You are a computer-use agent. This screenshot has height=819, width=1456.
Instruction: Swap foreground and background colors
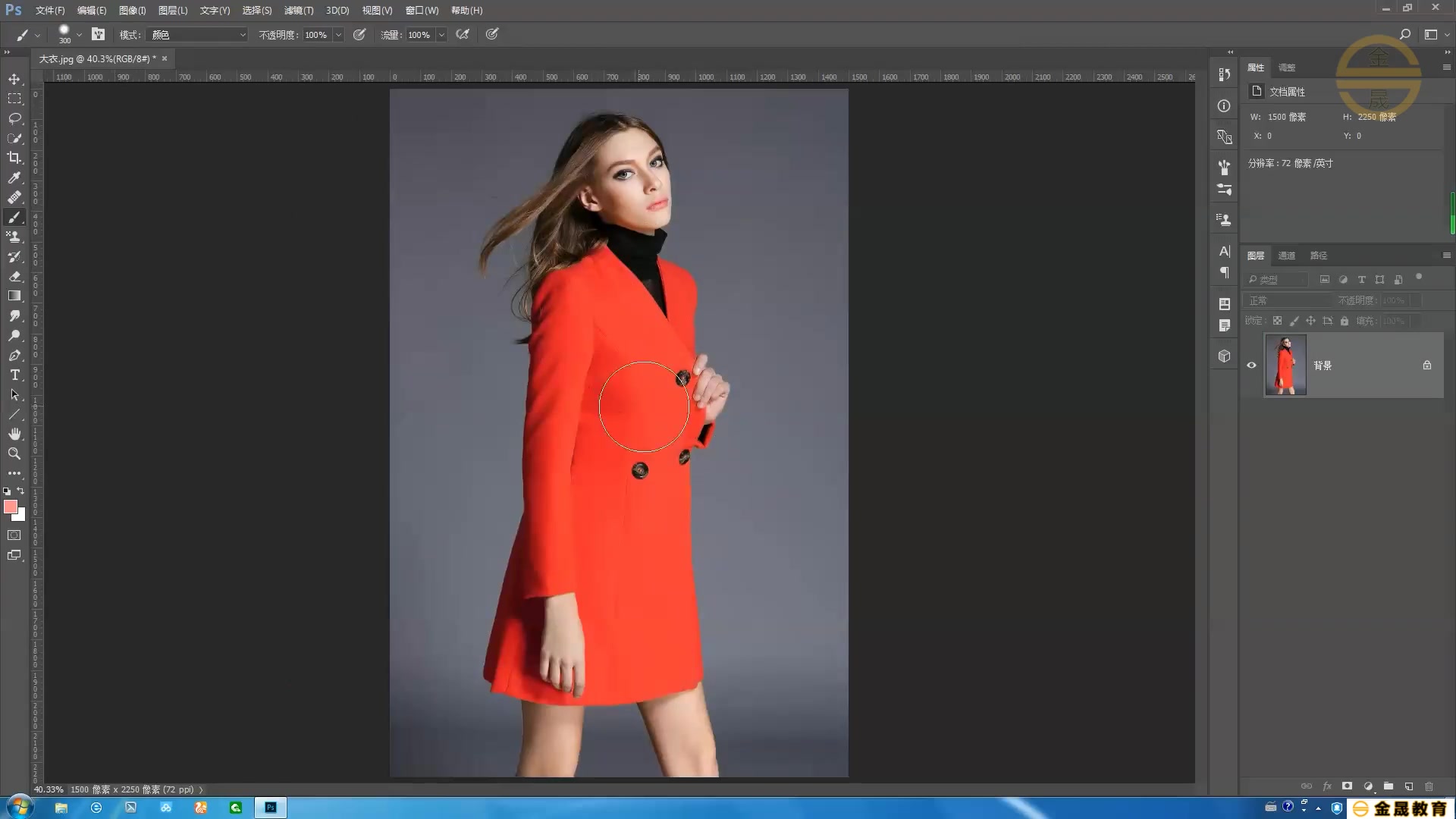pos(21,491)
